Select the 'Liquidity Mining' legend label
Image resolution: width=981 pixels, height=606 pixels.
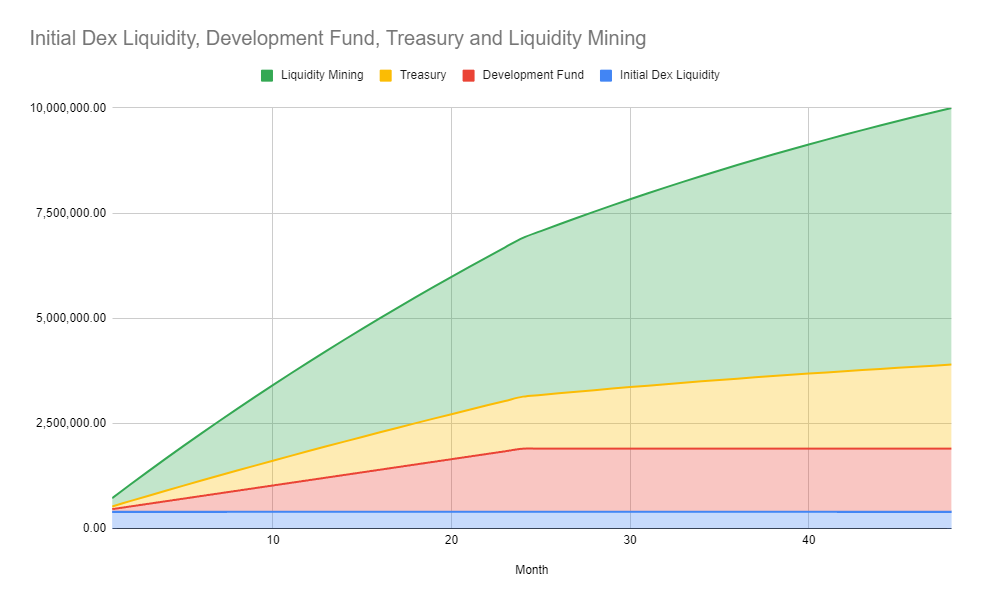tap(321, 75)
